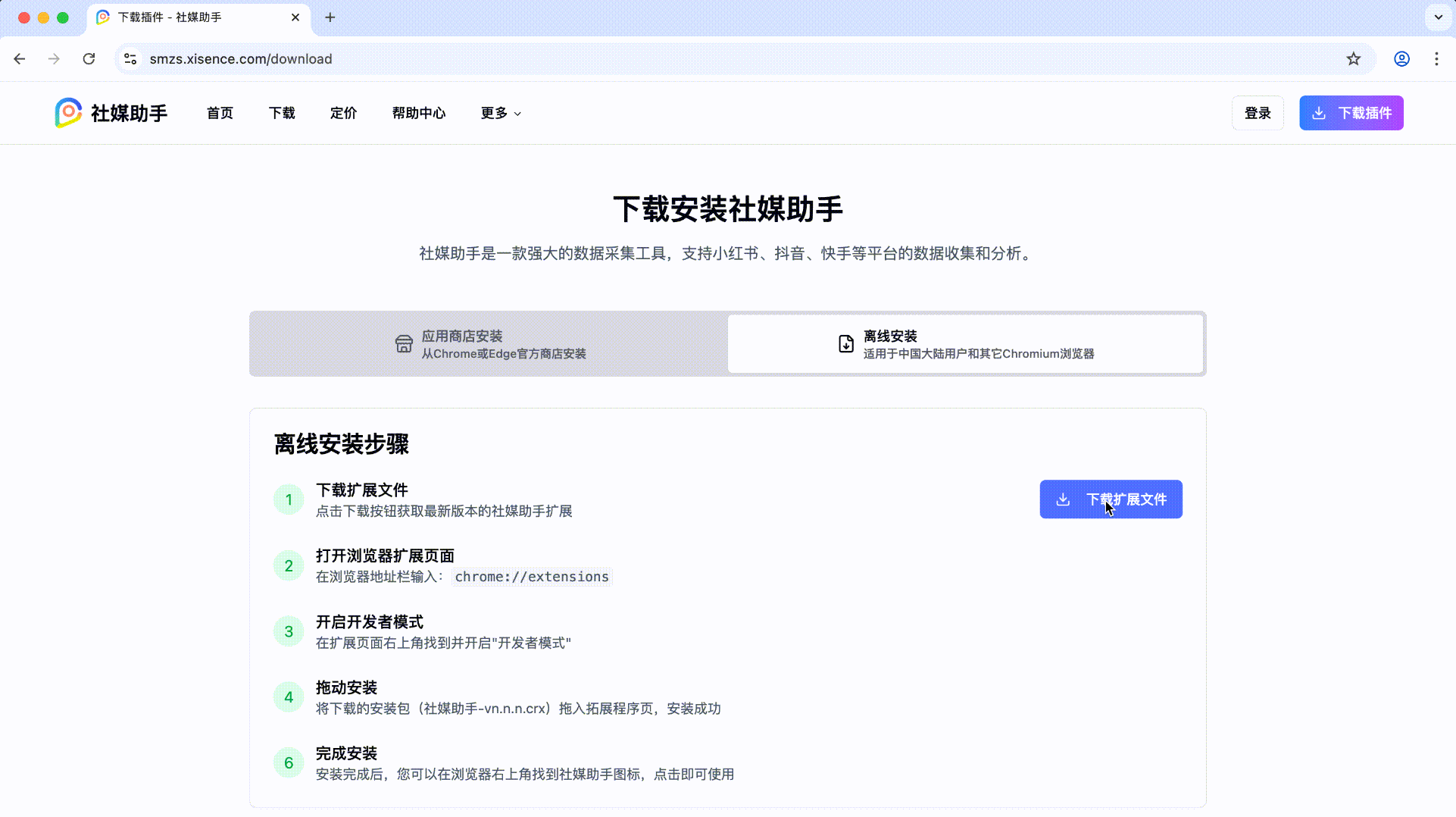Click the macOS yellow minimize window button
Image resolution: width=1456 pixels, height=817 pixels.
point(43,17)
